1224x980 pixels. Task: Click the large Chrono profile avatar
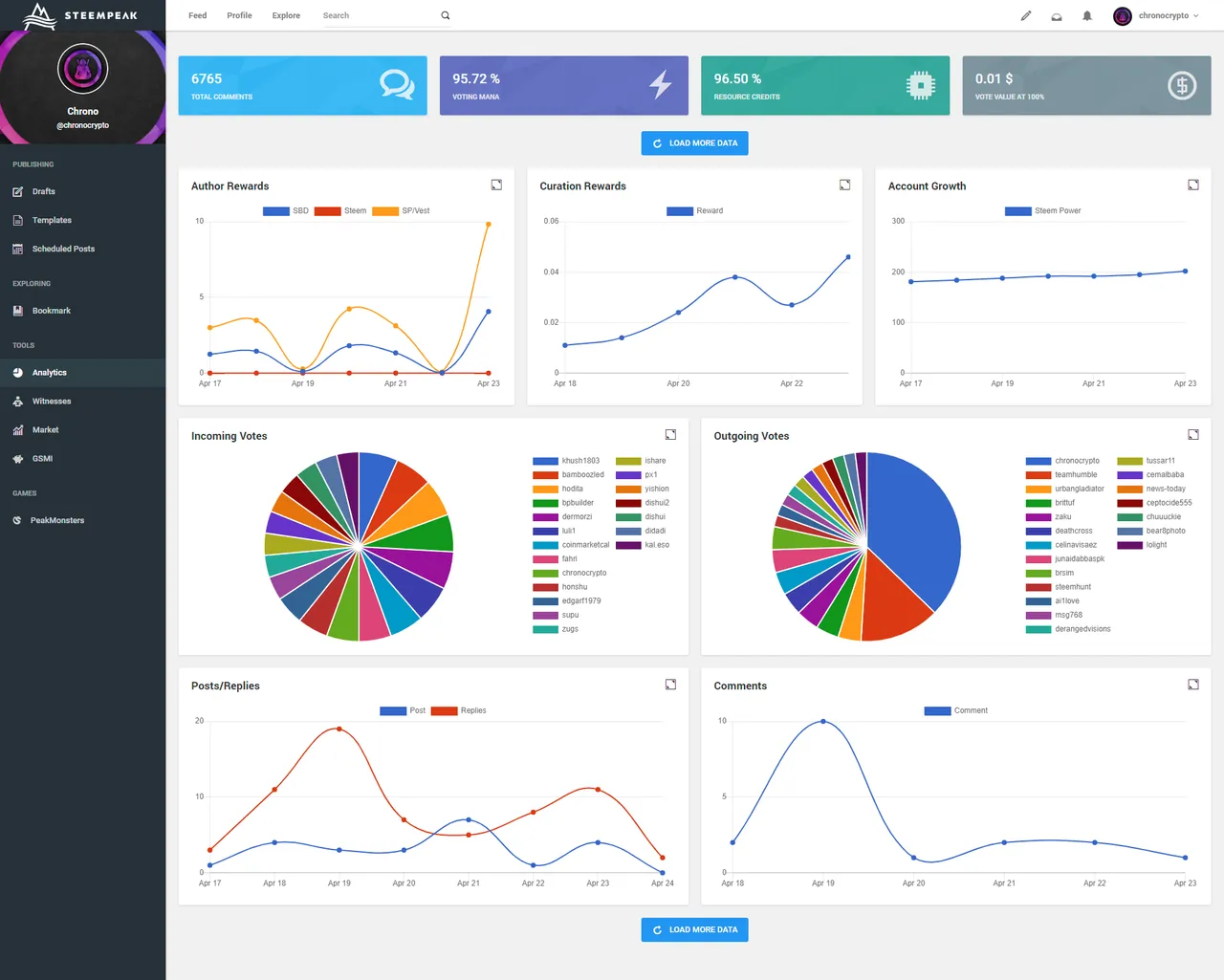[82, 69]
